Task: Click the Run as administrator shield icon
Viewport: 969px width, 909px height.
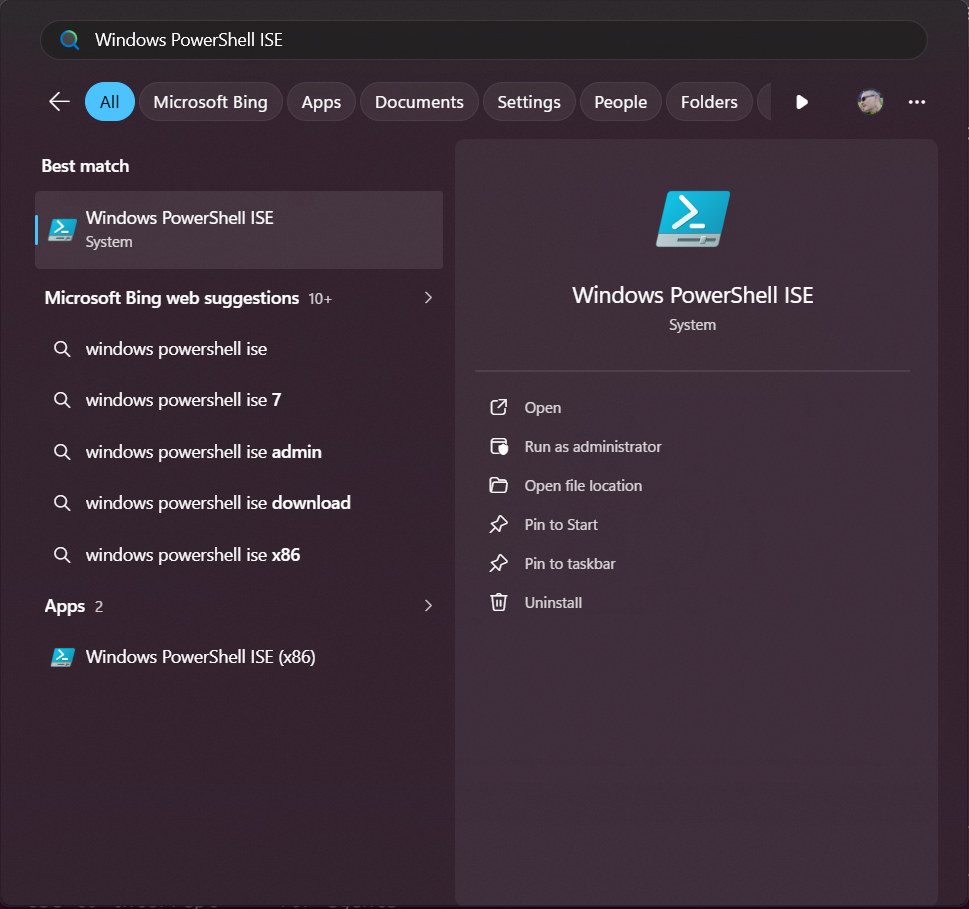Action: tap(499, 446)
